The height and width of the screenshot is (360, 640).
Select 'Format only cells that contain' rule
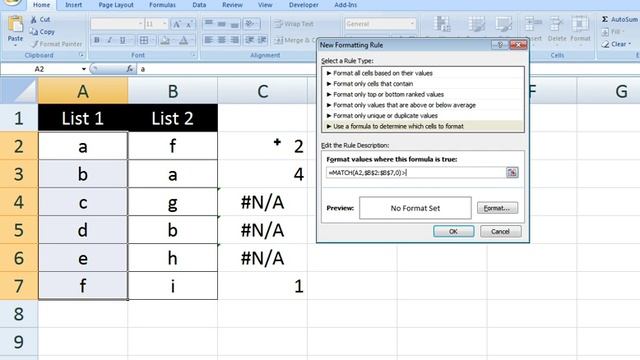pyautogui.click(x=423, y=84)
